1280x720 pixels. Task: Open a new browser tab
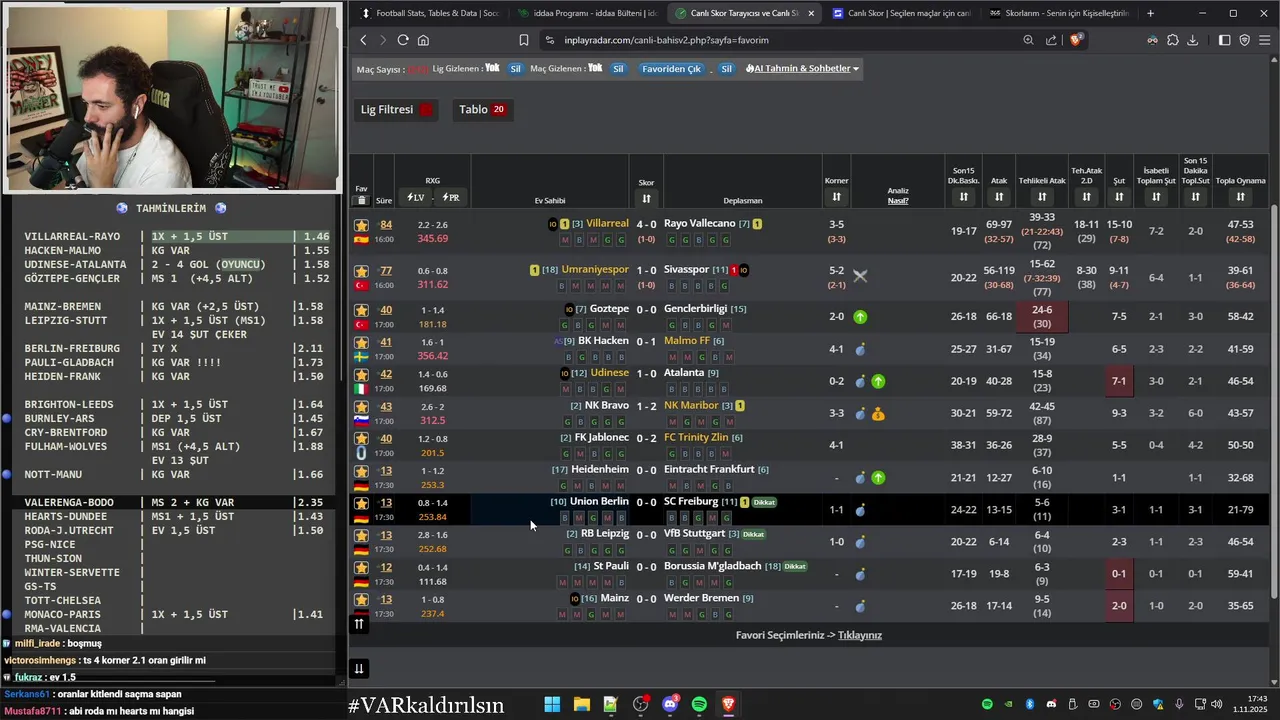click(1150, 13)
